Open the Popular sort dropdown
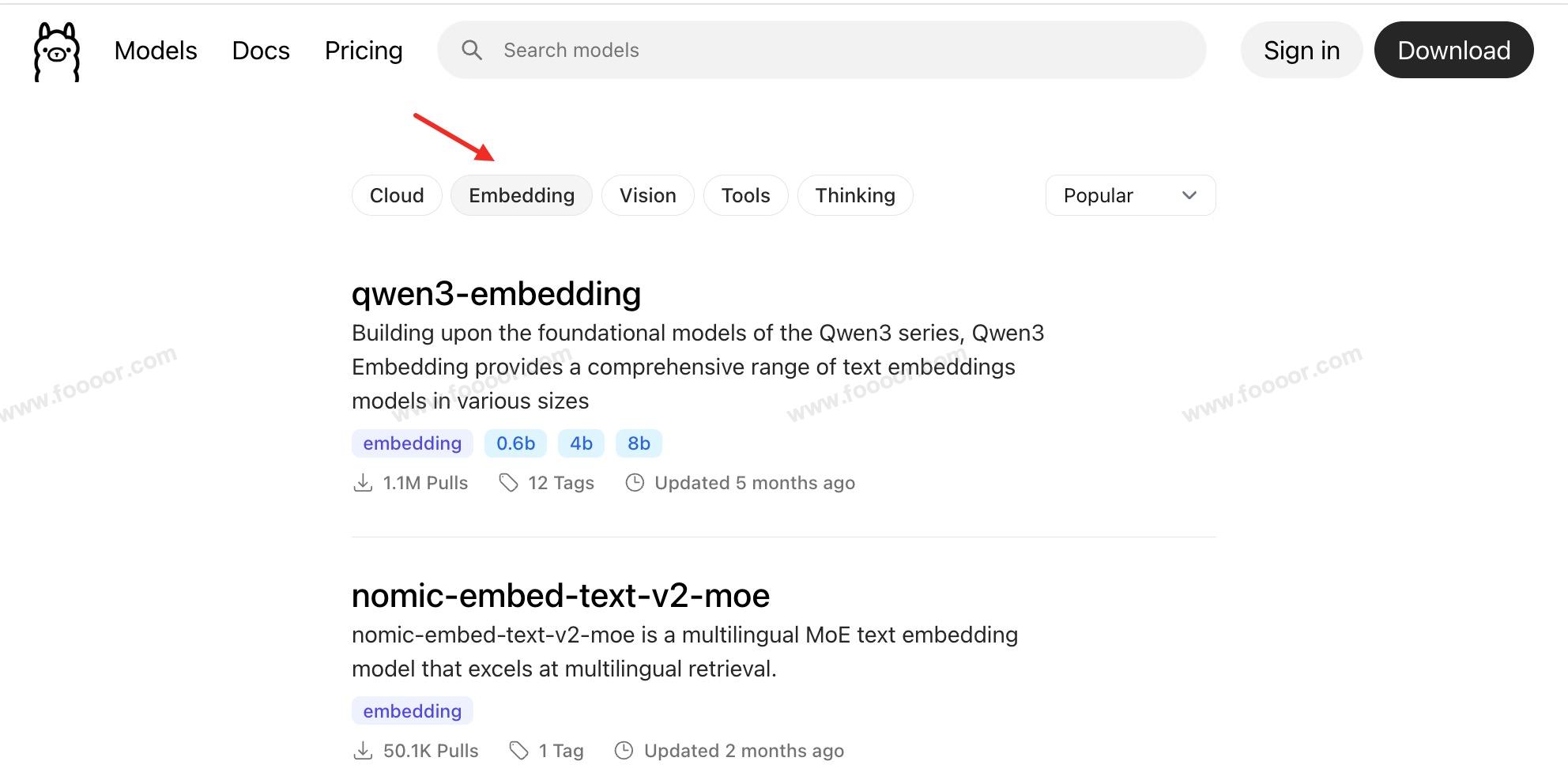Screen dimensions: 1568x784 [x=1129, y=195]
